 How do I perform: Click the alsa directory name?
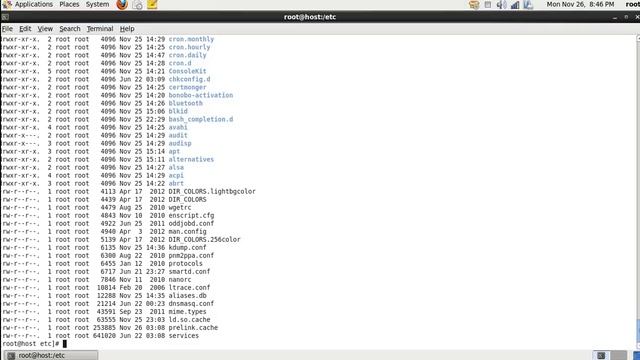coord(176,167)
